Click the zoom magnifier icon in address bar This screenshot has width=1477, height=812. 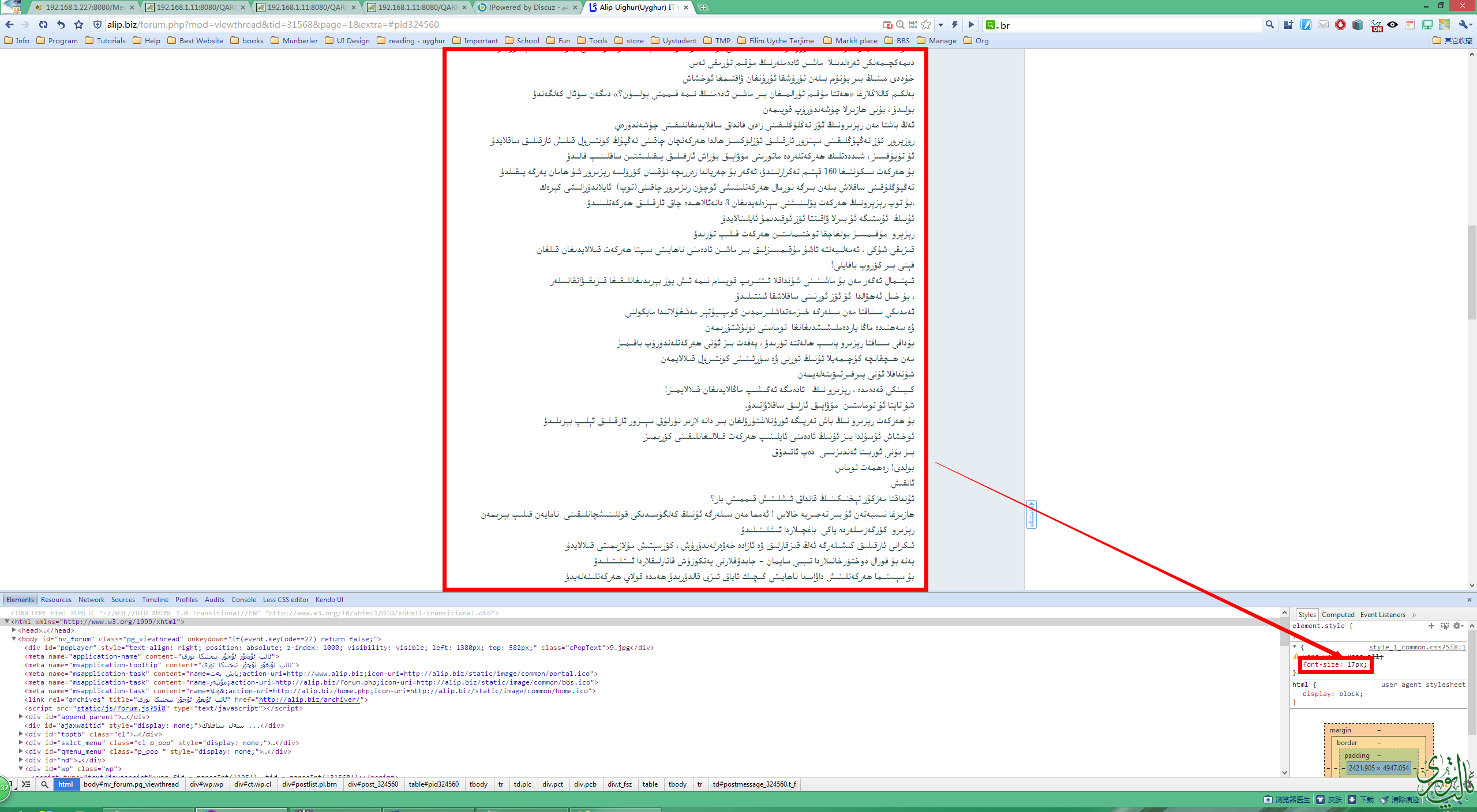click(900, 25)
